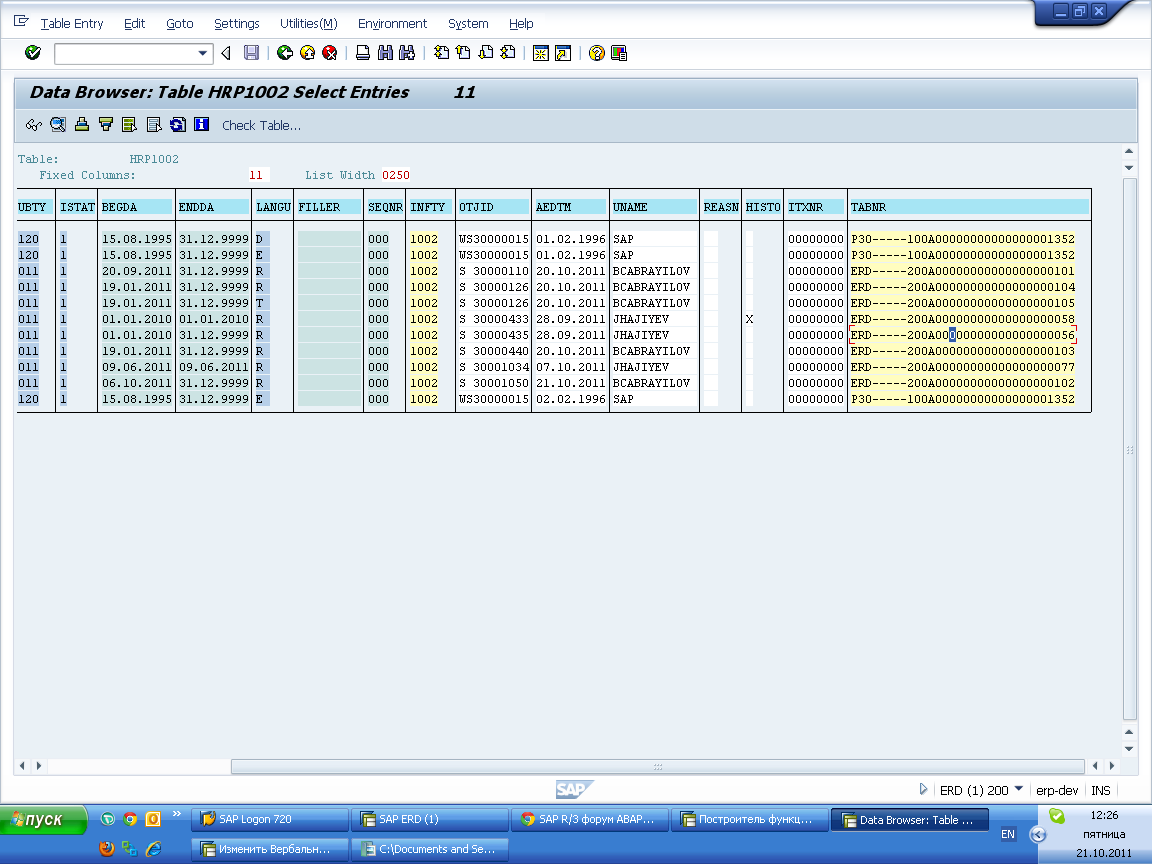Switch to SAP ERD (1) taskbar button
This screenshot has width=1152, height=864.
point(430,819)
